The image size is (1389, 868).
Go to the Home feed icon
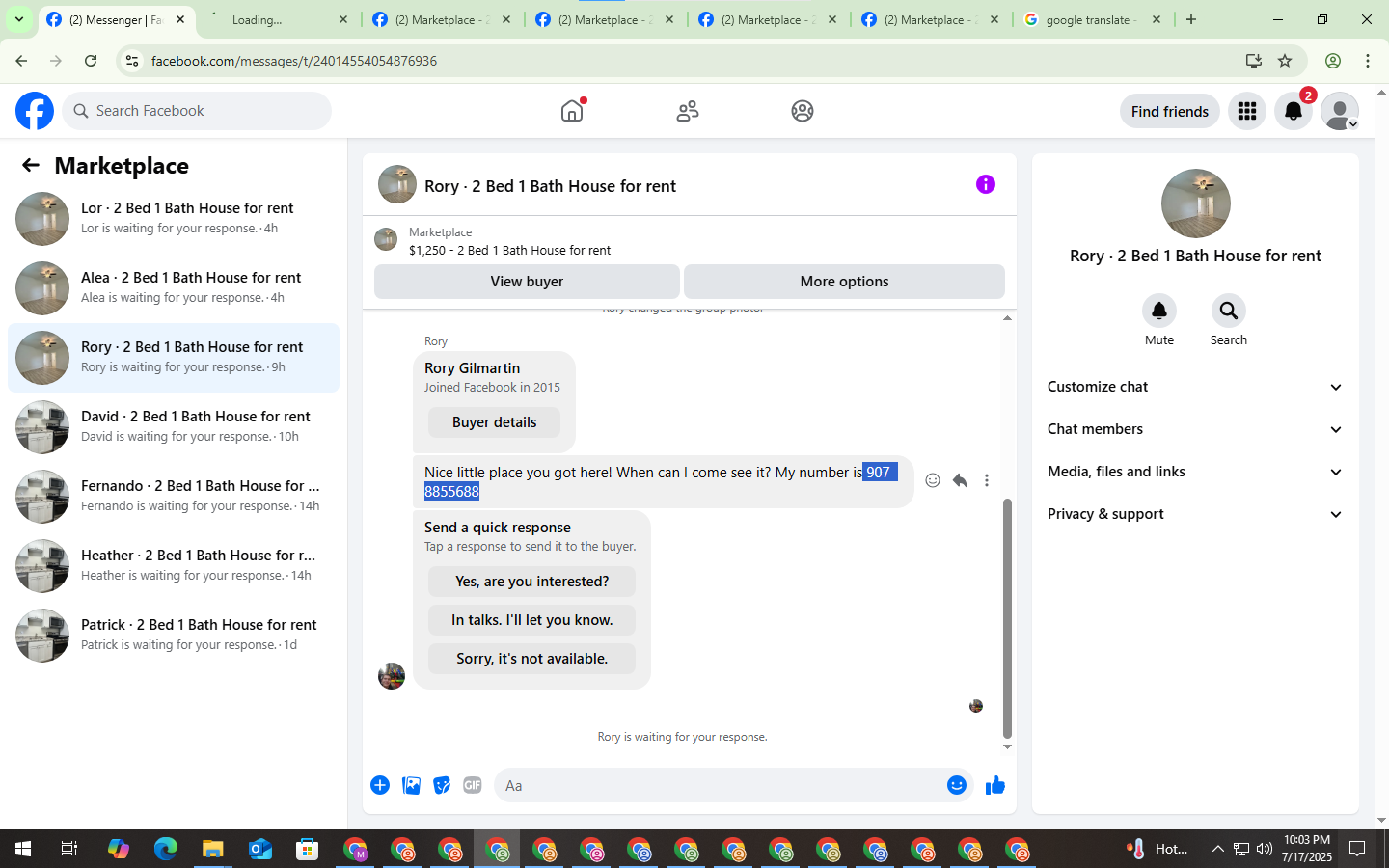click(572, 111)
